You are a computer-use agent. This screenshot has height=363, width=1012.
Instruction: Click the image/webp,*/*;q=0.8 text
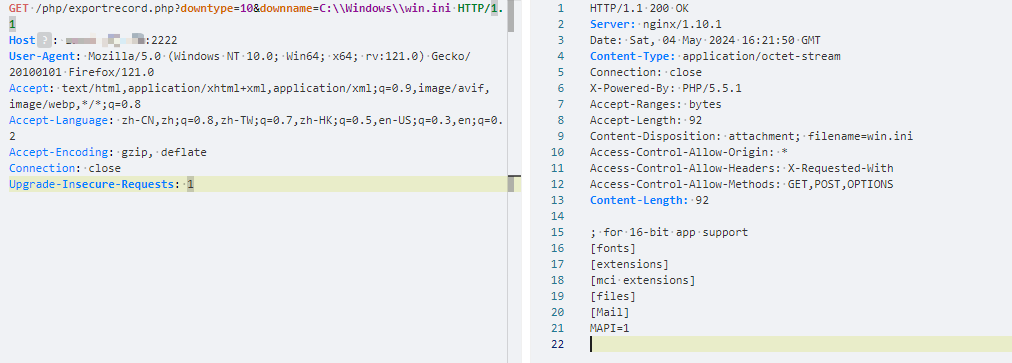[x=75, y=104]
